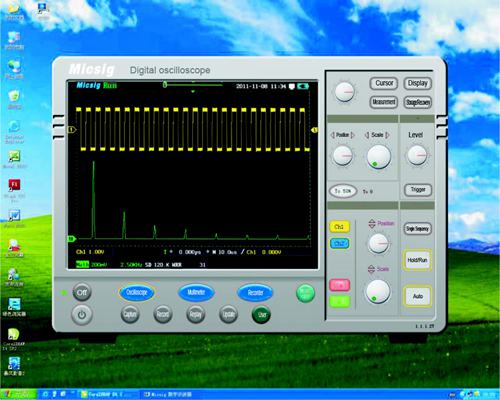
Task: Click the green Run status indicator
Action: 110,85
